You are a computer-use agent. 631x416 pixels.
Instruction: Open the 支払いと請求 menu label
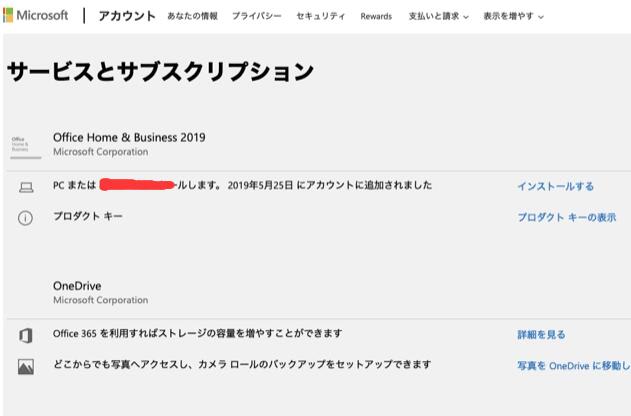(x=434, y=16)
